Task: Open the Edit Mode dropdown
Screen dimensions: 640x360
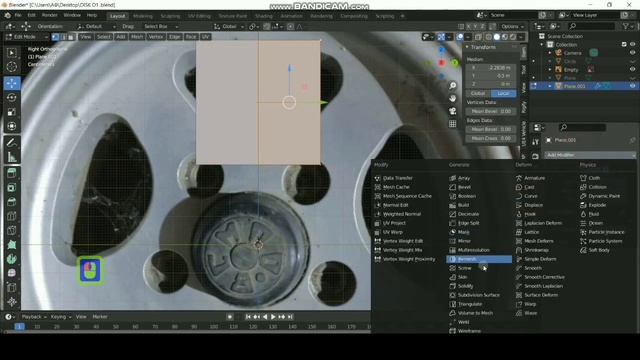Action: point(27,37)
